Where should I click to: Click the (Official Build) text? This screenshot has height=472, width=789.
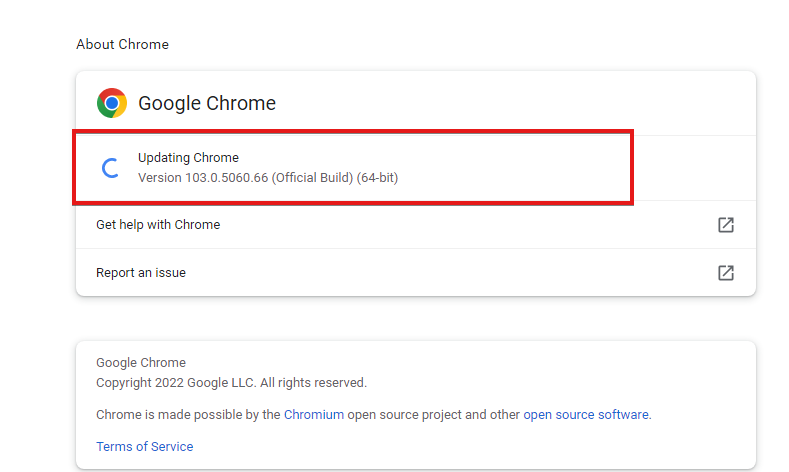312,178
